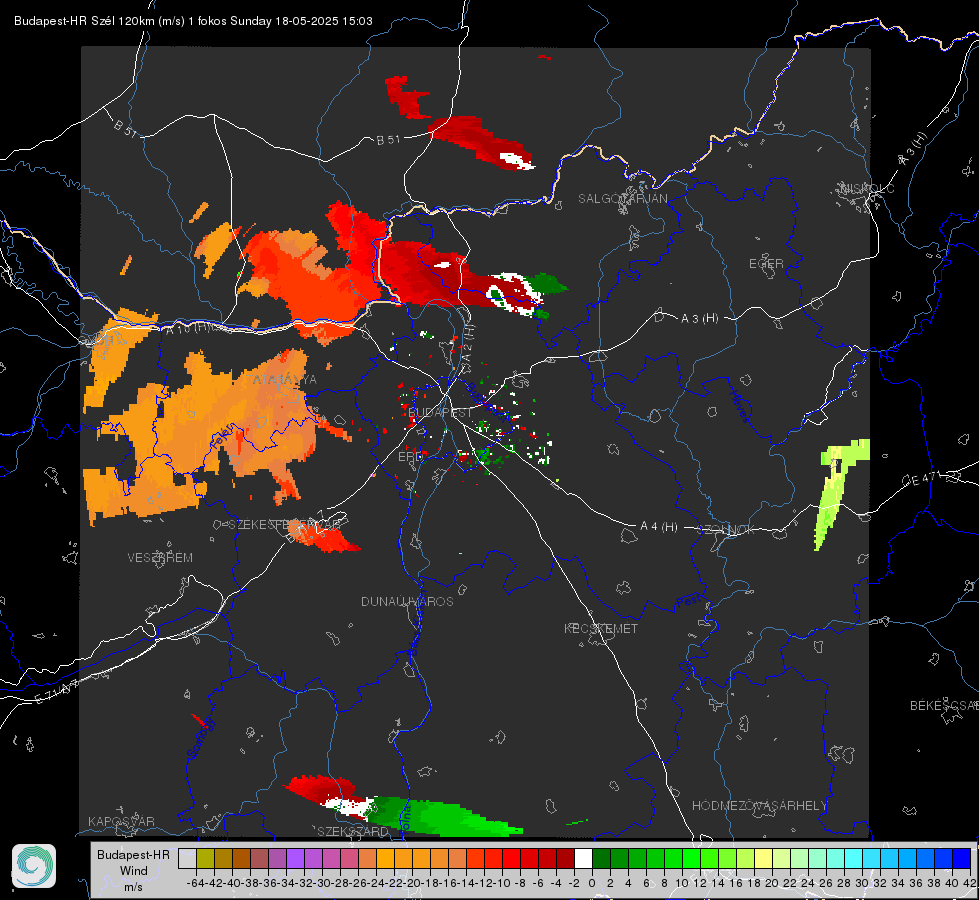The image size is (979, 900).
Task: Click the 'A 4 (H)' road label
Action: pos(659,527)
